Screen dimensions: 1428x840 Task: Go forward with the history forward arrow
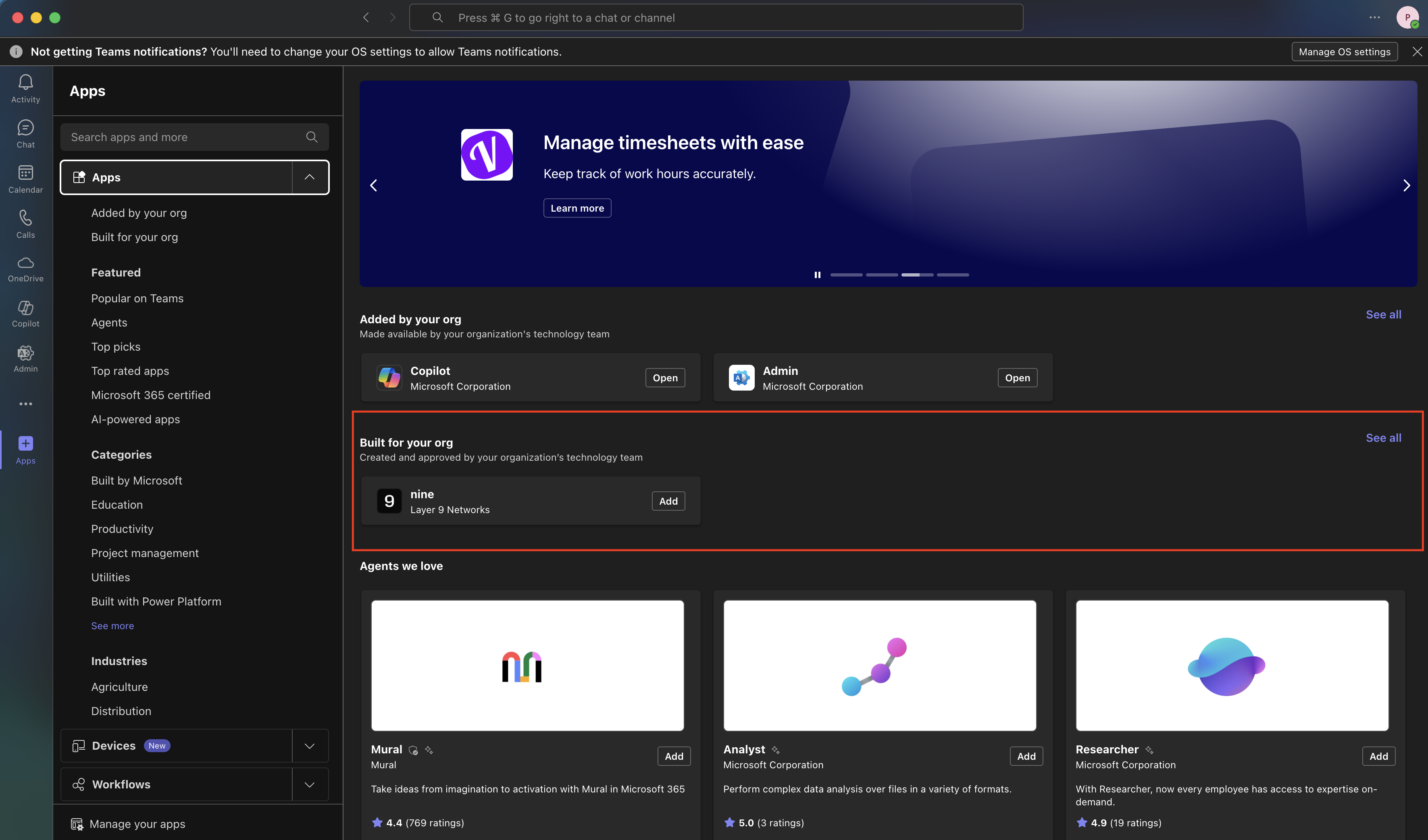[x=392, y=18]
